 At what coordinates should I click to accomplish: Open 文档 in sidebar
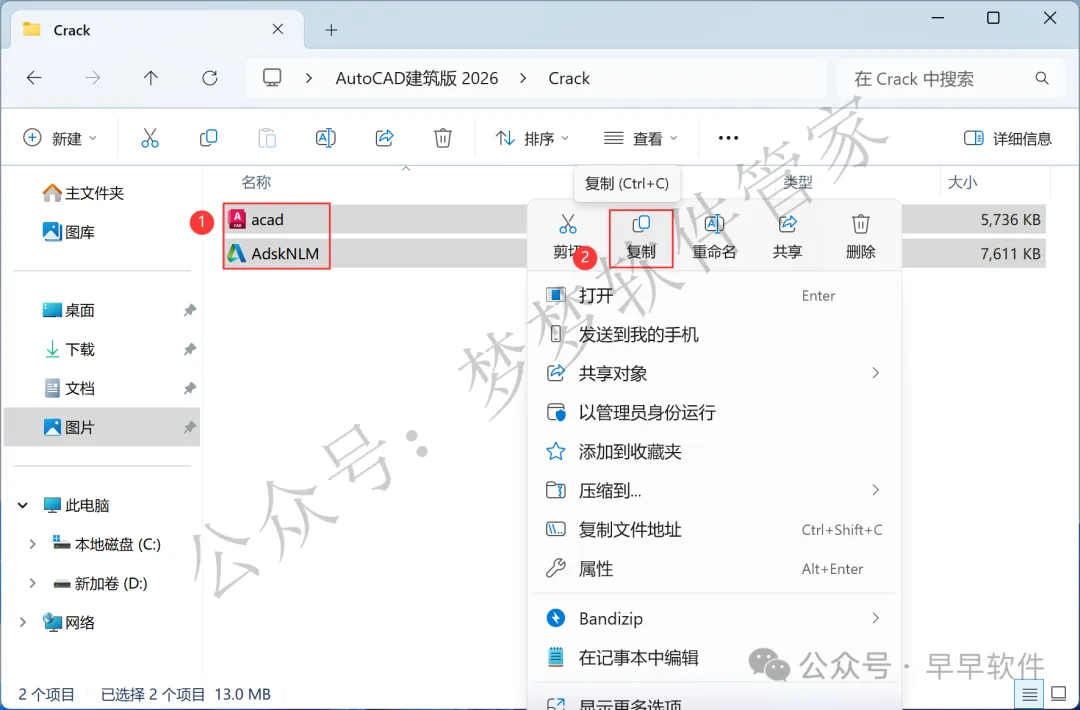click(x=69, y=388)
